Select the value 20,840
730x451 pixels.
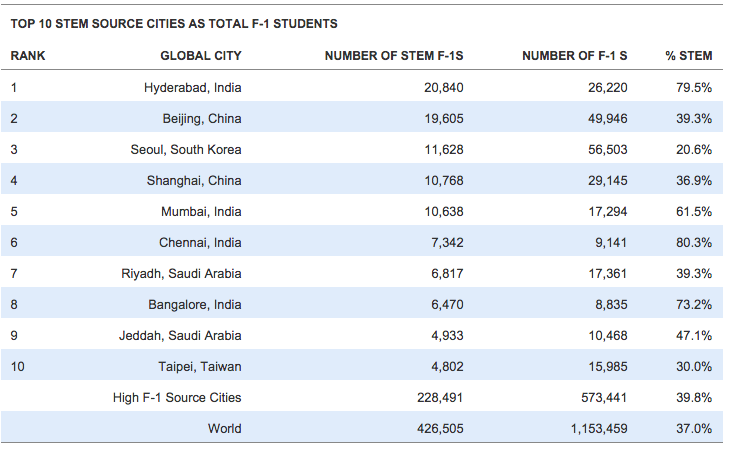click(444, 88)
